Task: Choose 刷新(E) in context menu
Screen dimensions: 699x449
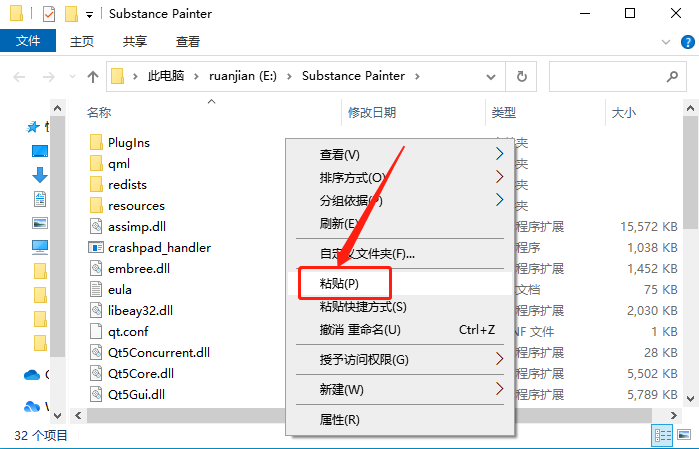Action: 400,223
